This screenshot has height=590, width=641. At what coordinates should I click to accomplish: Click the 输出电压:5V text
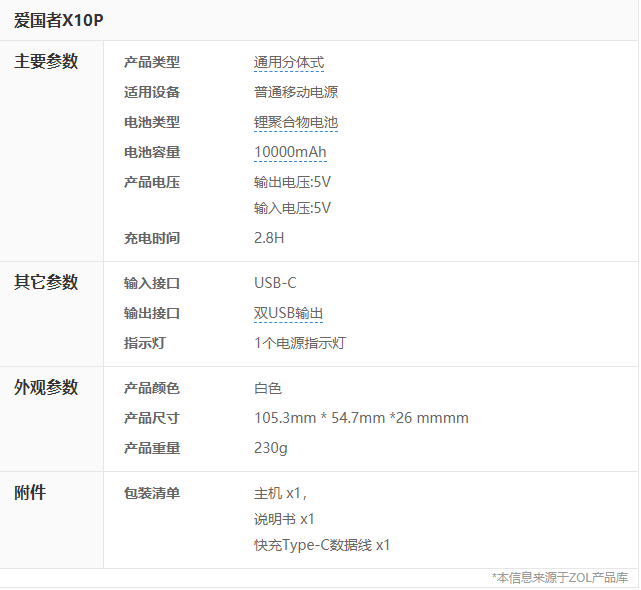pyautogui.click(x=292, y=182)
